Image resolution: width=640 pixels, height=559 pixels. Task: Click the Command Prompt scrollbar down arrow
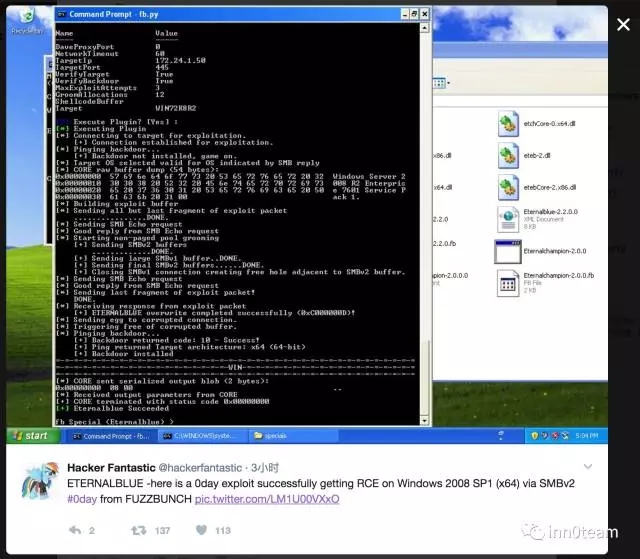click(424, 420)
